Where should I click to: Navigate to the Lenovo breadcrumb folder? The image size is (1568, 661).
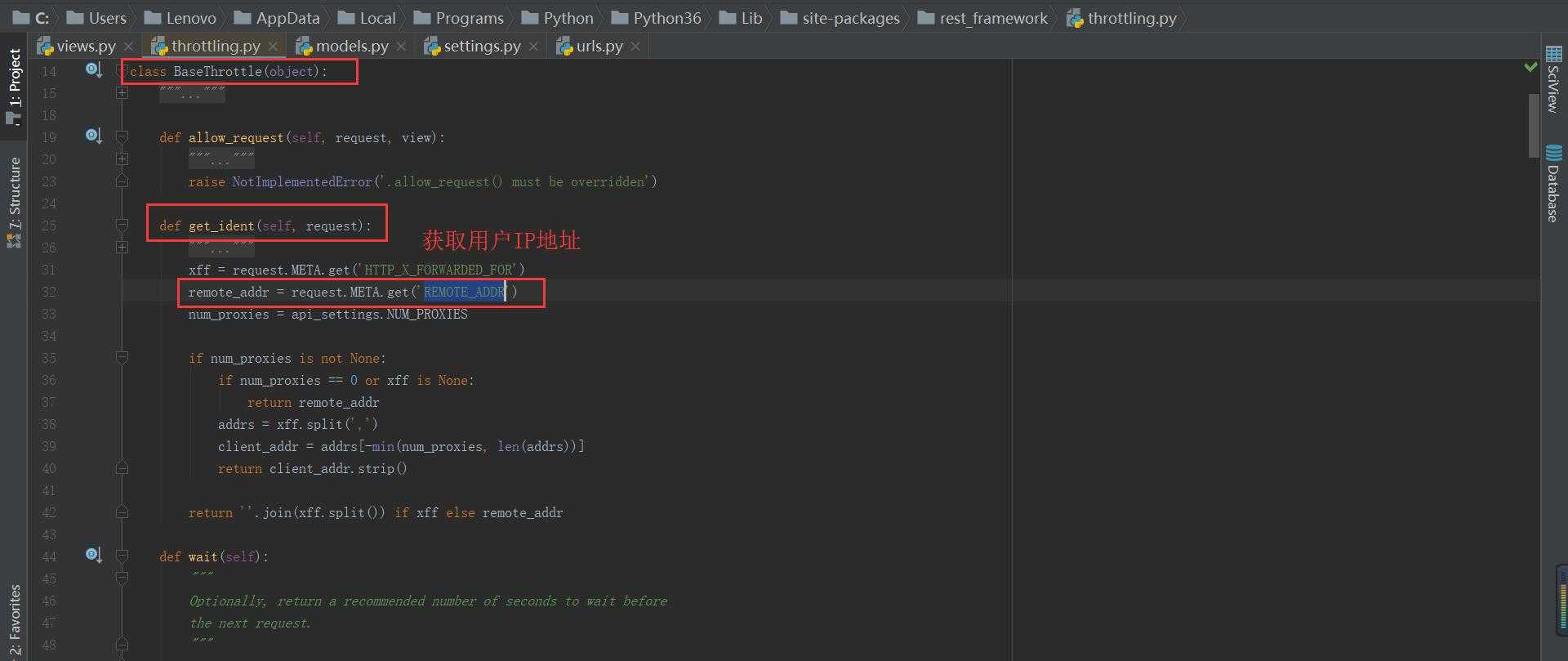click(x=180, y=18)
